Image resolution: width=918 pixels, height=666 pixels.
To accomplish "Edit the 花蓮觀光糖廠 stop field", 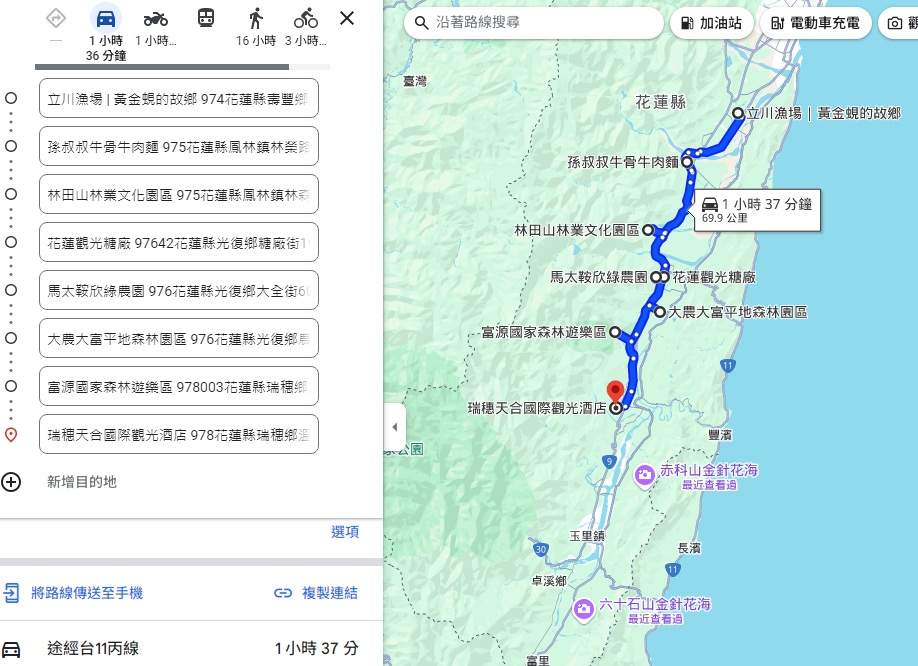I will [179, 242].
